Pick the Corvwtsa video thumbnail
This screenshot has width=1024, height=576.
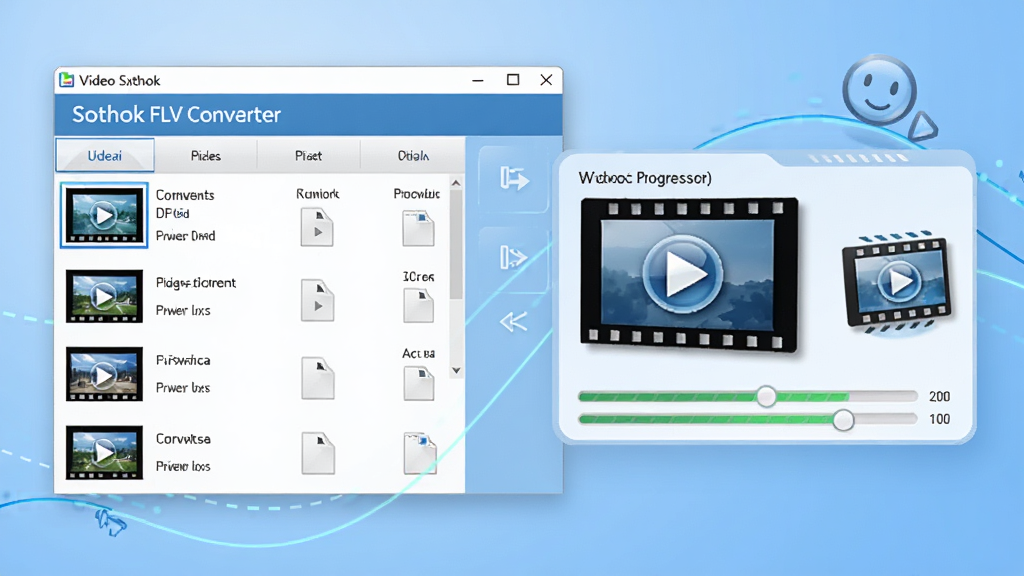pyautogui.click(x=104, y=452)
